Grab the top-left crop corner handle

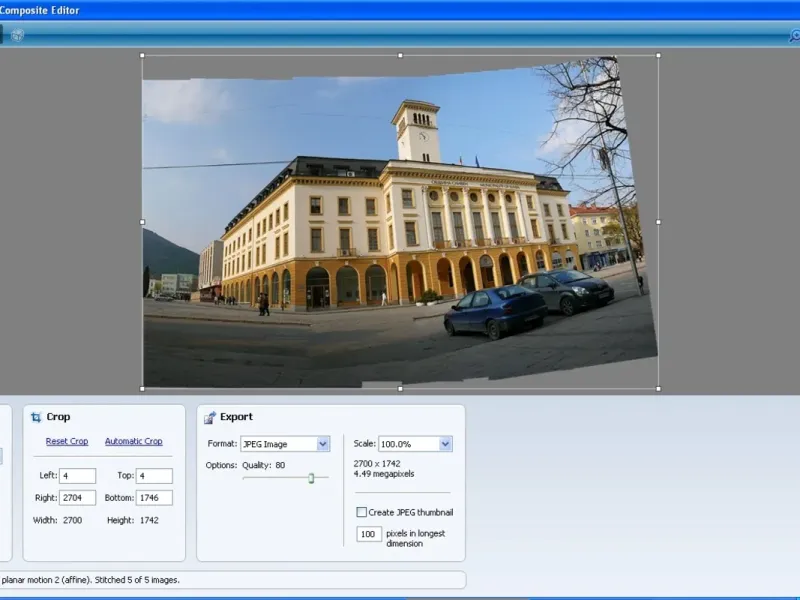142,56
